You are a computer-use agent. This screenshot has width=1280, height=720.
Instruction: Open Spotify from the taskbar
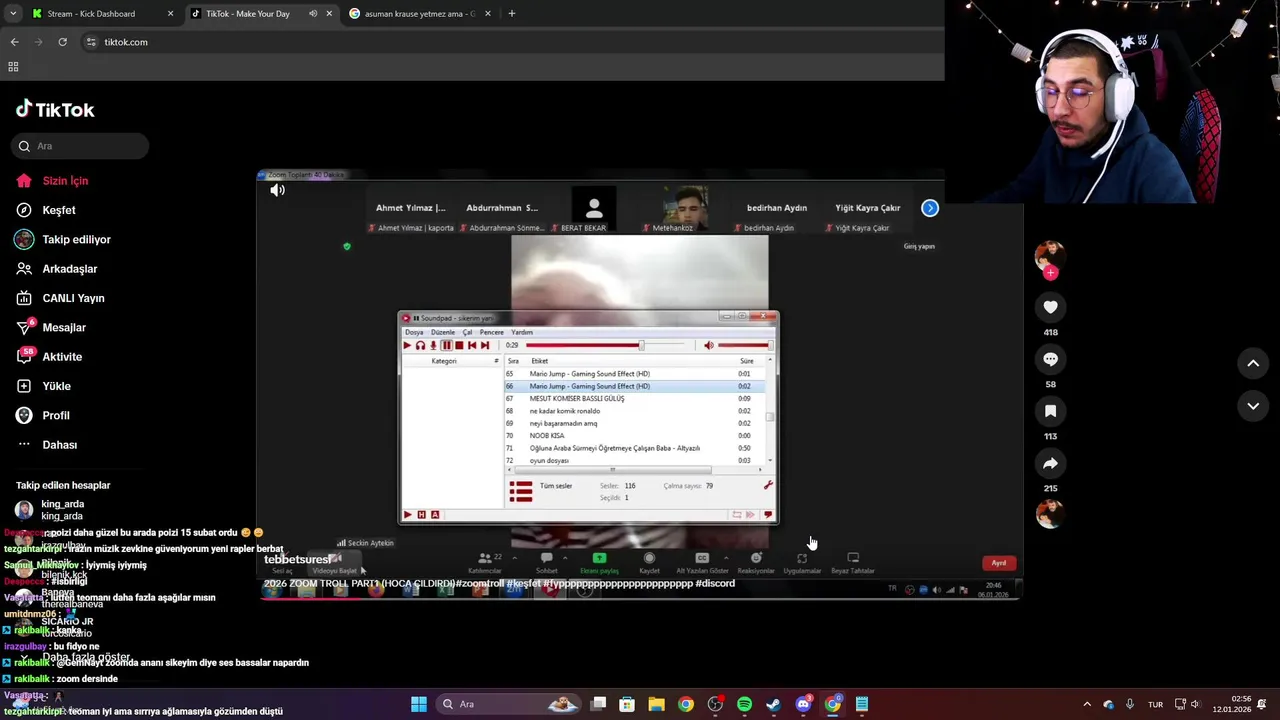744,704
